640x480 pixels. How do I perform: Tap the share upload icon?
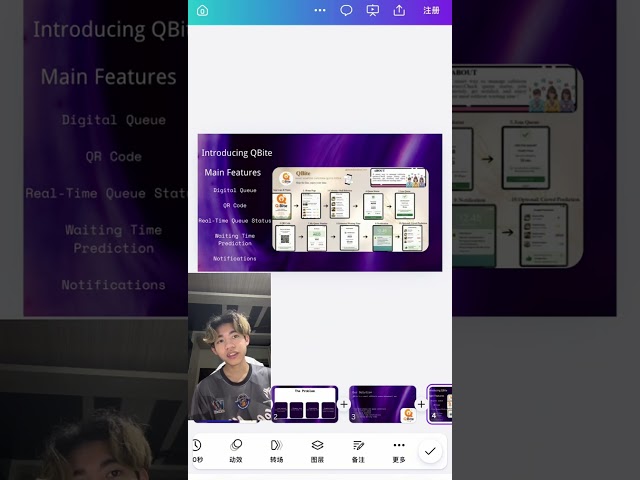click(399, 10)
